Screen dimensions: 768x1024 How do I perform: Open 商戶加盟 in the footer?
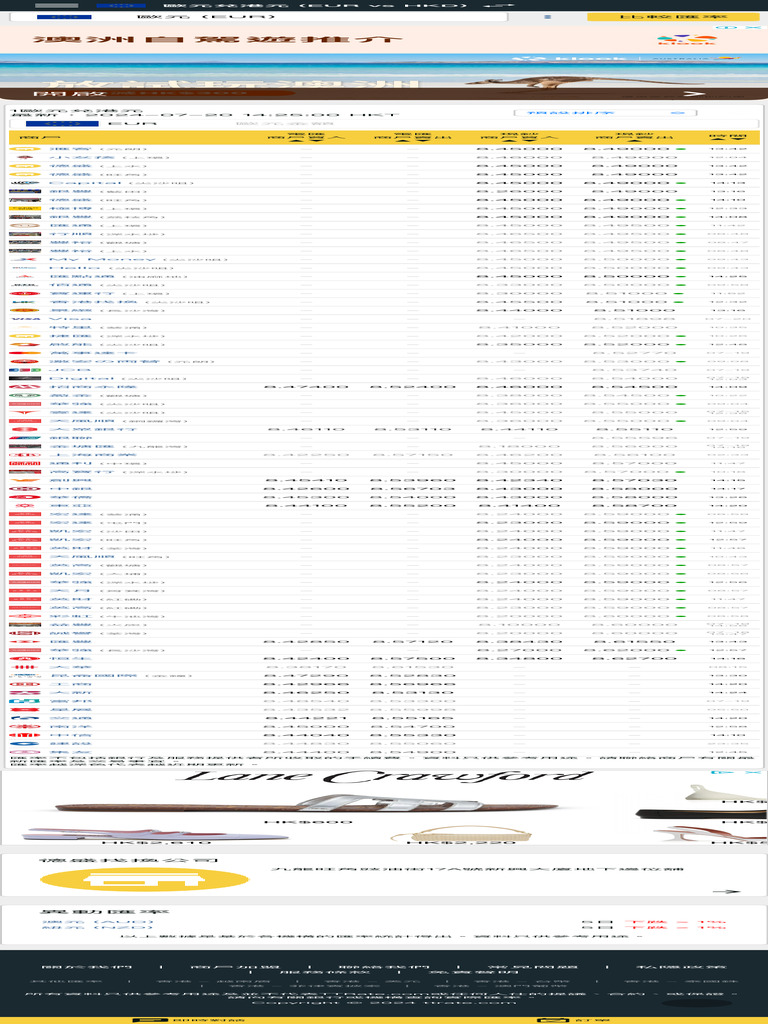pos(236,967)
